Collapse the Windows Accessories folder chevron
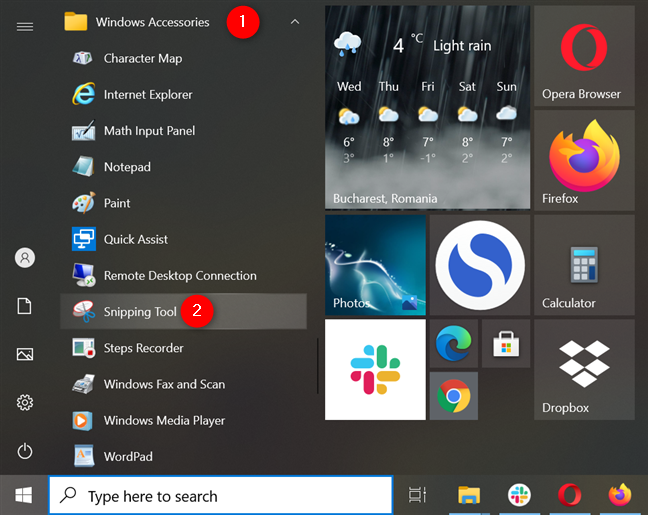The height and width of the screenshot is (515, 648). [295, 21]
